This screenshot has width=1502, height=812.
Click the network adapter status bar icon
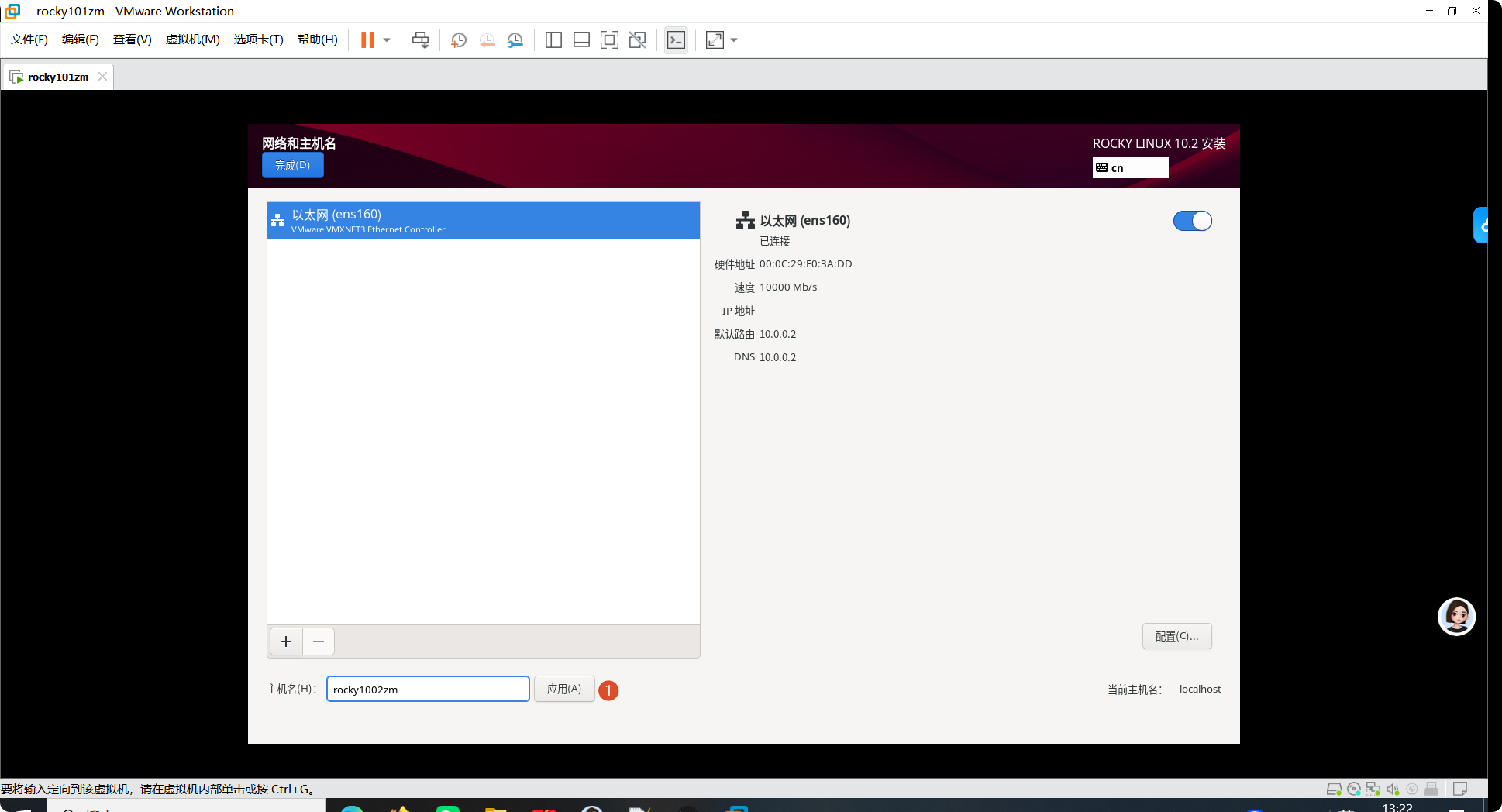point(1373,789)
